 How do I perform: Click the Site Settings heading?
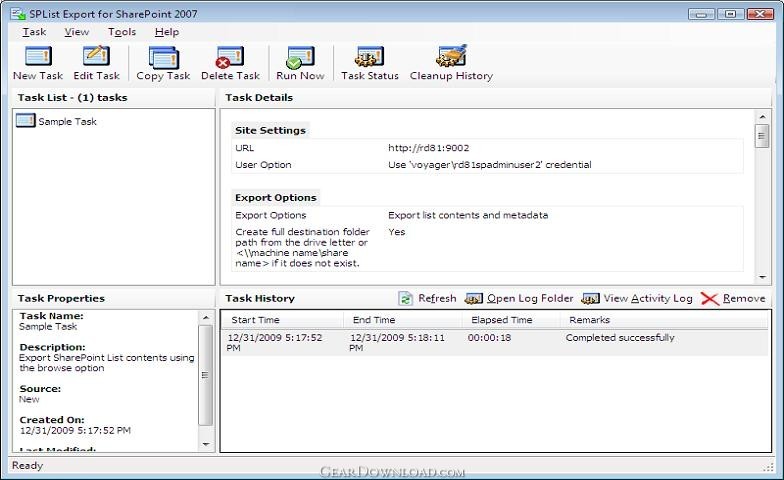[x=270, y=130]
